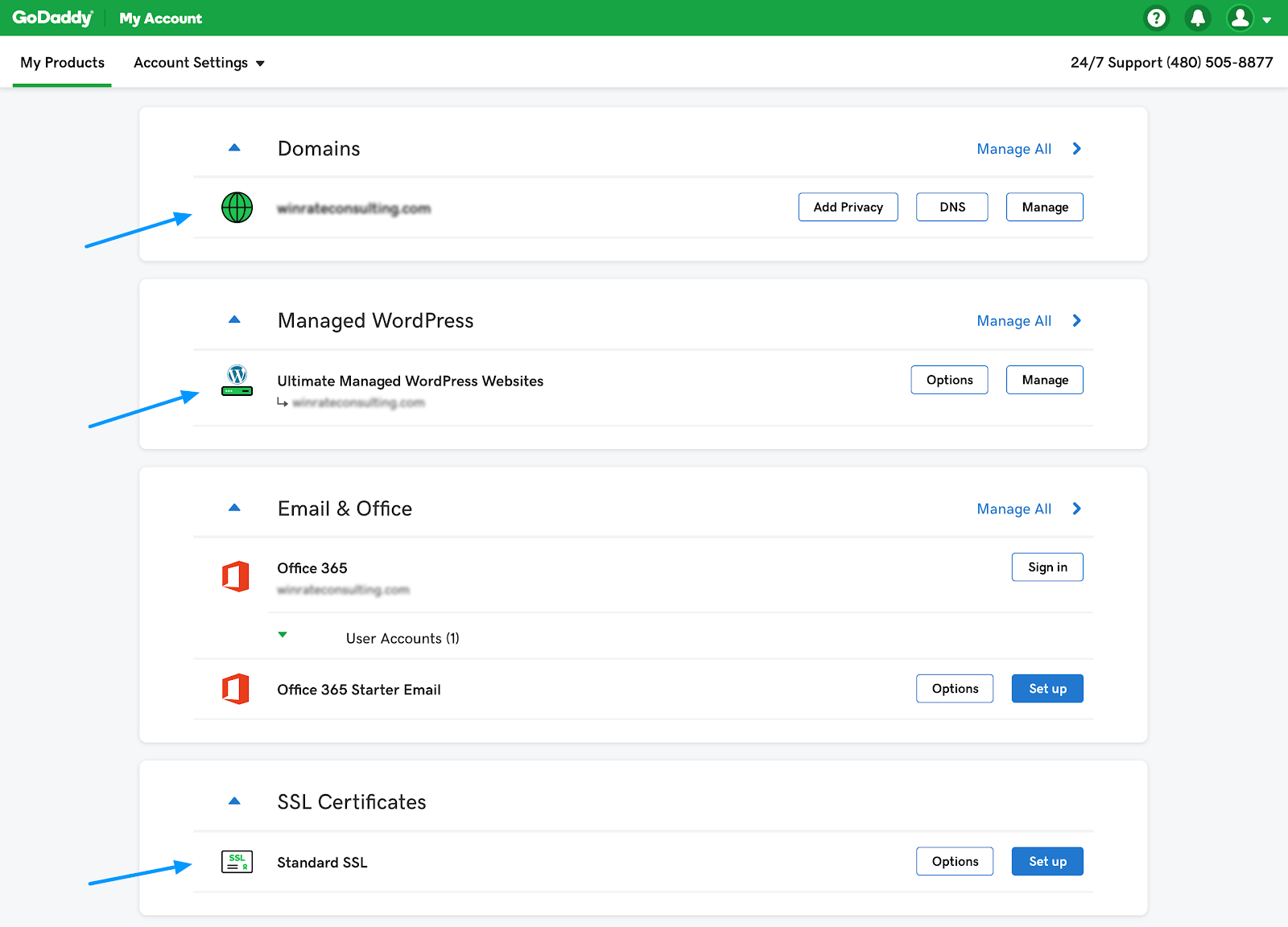Expand the User Accounts (1) list
The width and height of the screenshot is (1288, 927).
(283, 635)
